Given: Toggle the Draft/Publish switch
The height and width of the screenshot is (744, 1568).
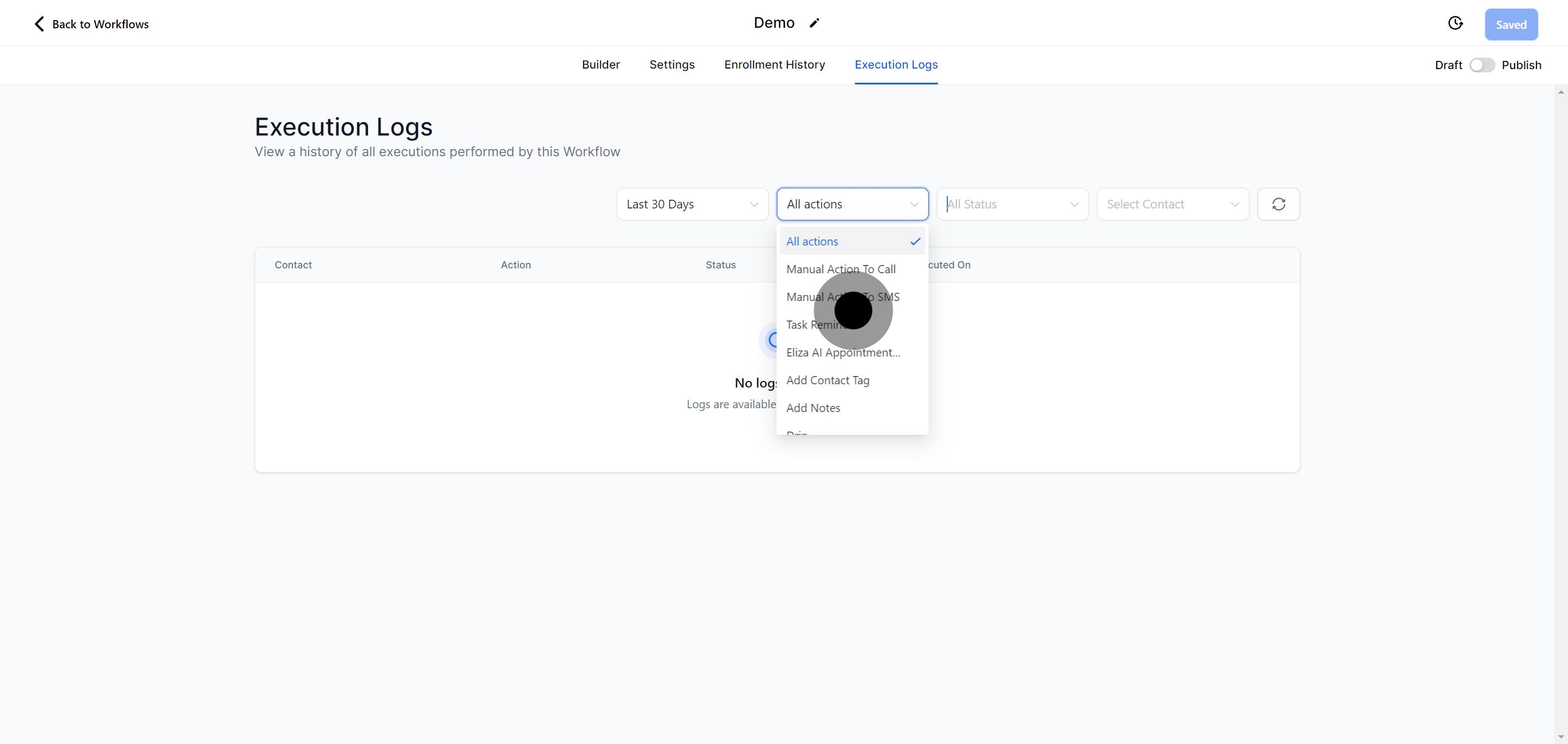Looking at the screenshot, I should pyautogui.click(x=1481, y=65).
